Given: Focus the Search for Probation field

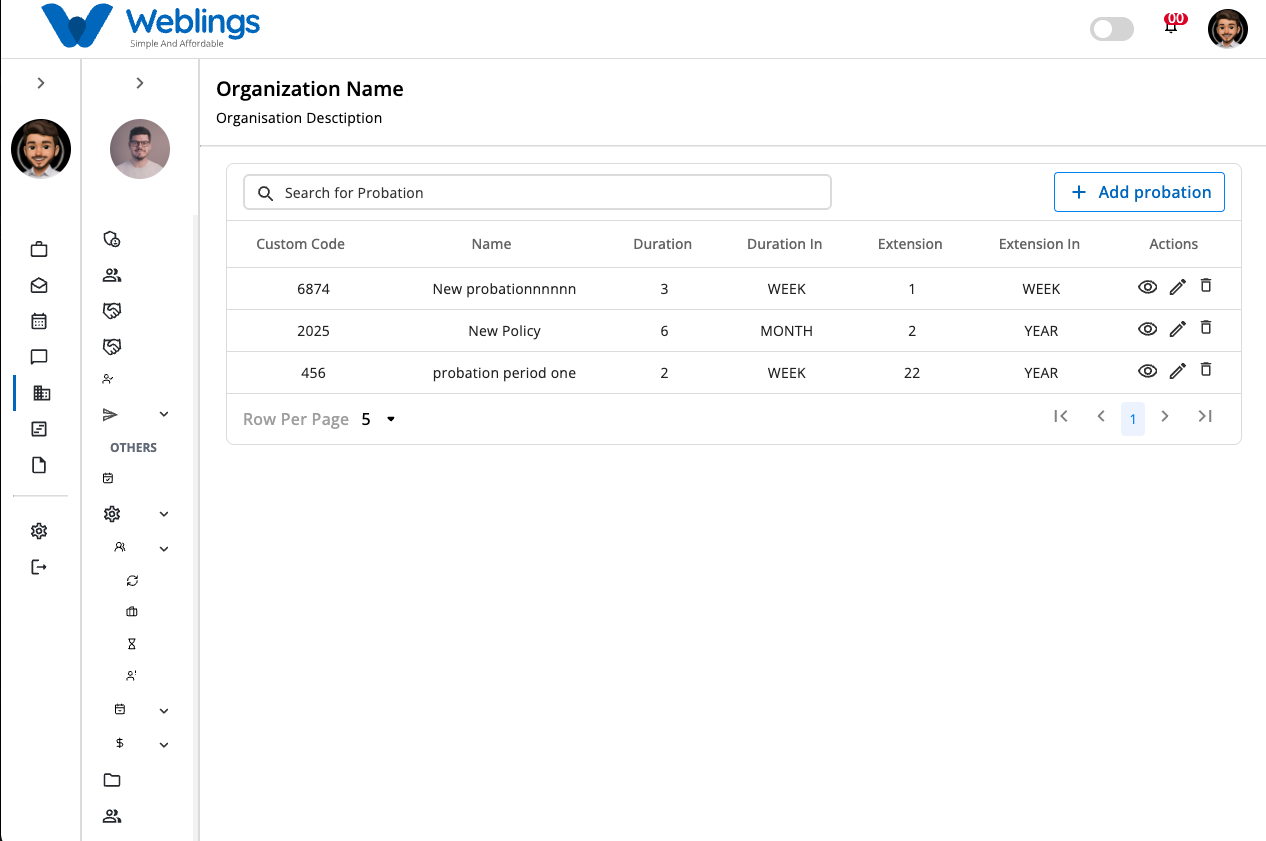Looking at the screenshot, I should (x=537, y=193).
